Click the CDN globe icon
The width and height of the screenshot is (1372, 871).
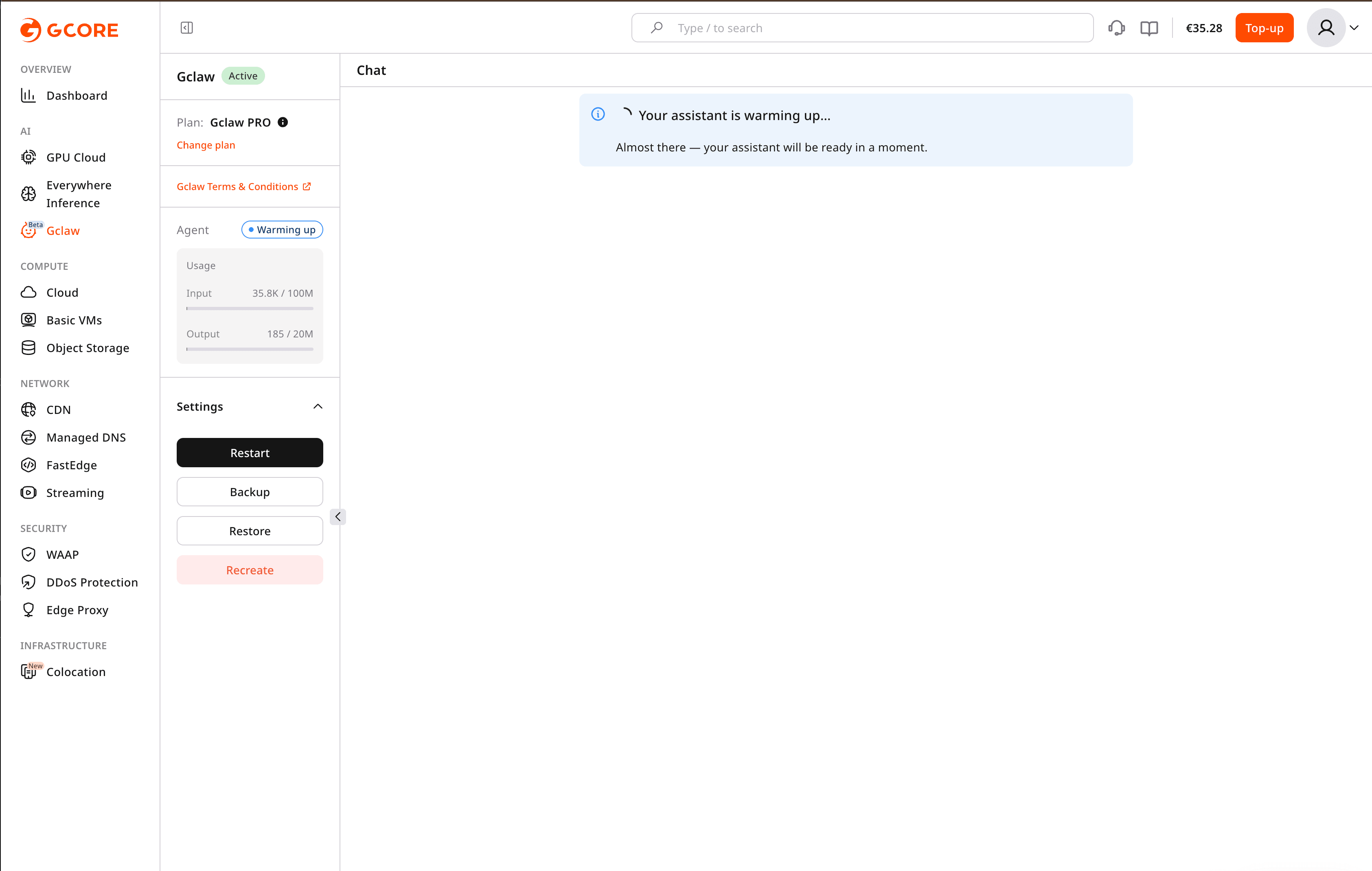click(x=28, y=409)
